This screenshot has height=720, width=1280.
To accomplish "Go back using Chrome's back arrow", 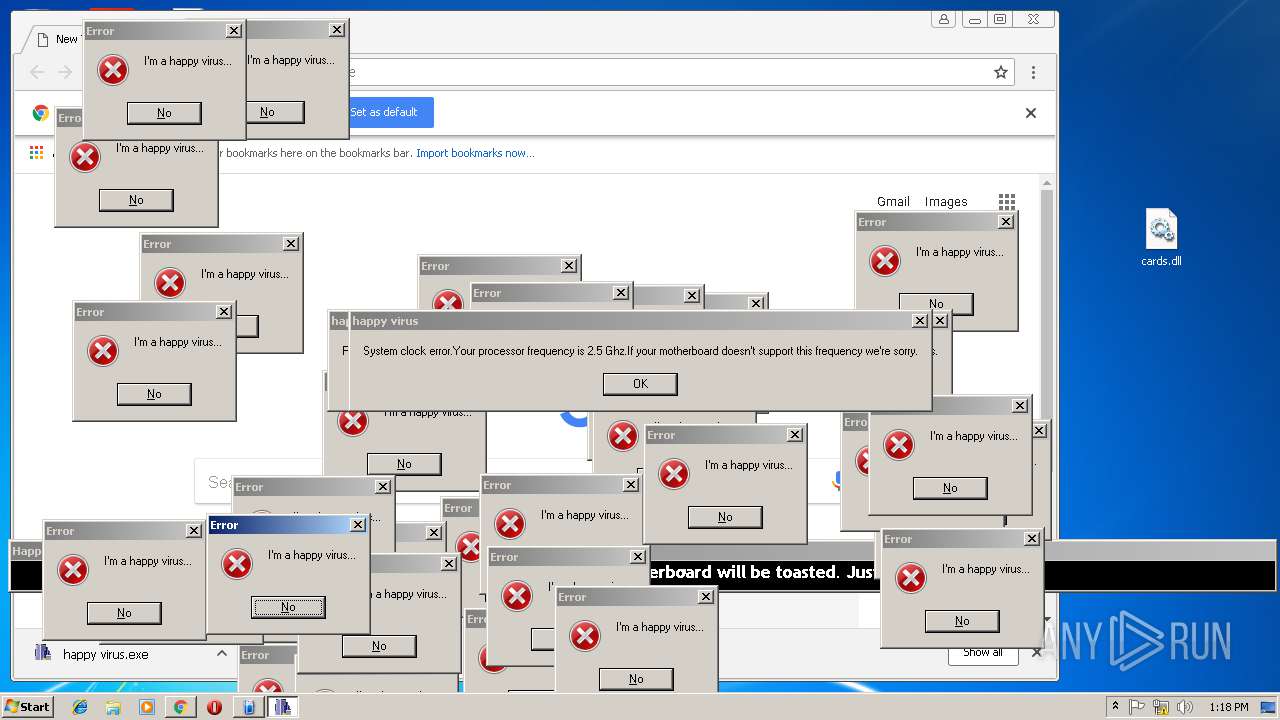I will (x=37, y=72).
